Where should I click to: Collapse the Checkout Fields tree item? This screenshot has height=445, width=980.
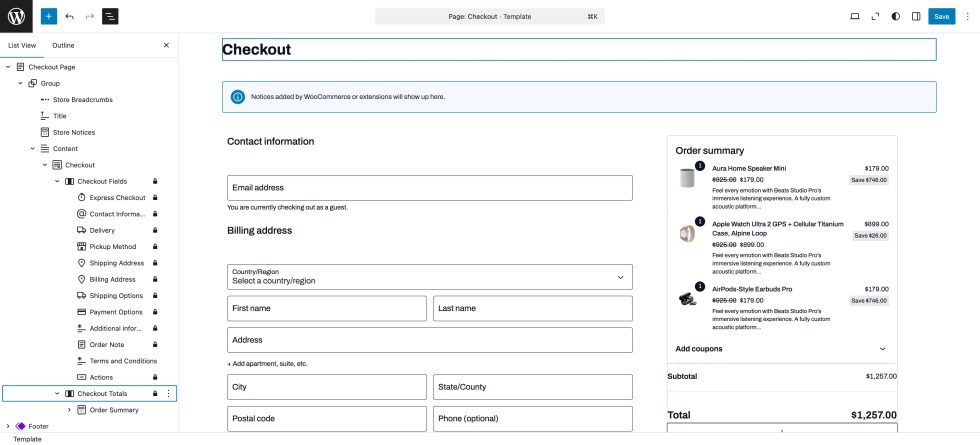(57, 181)
